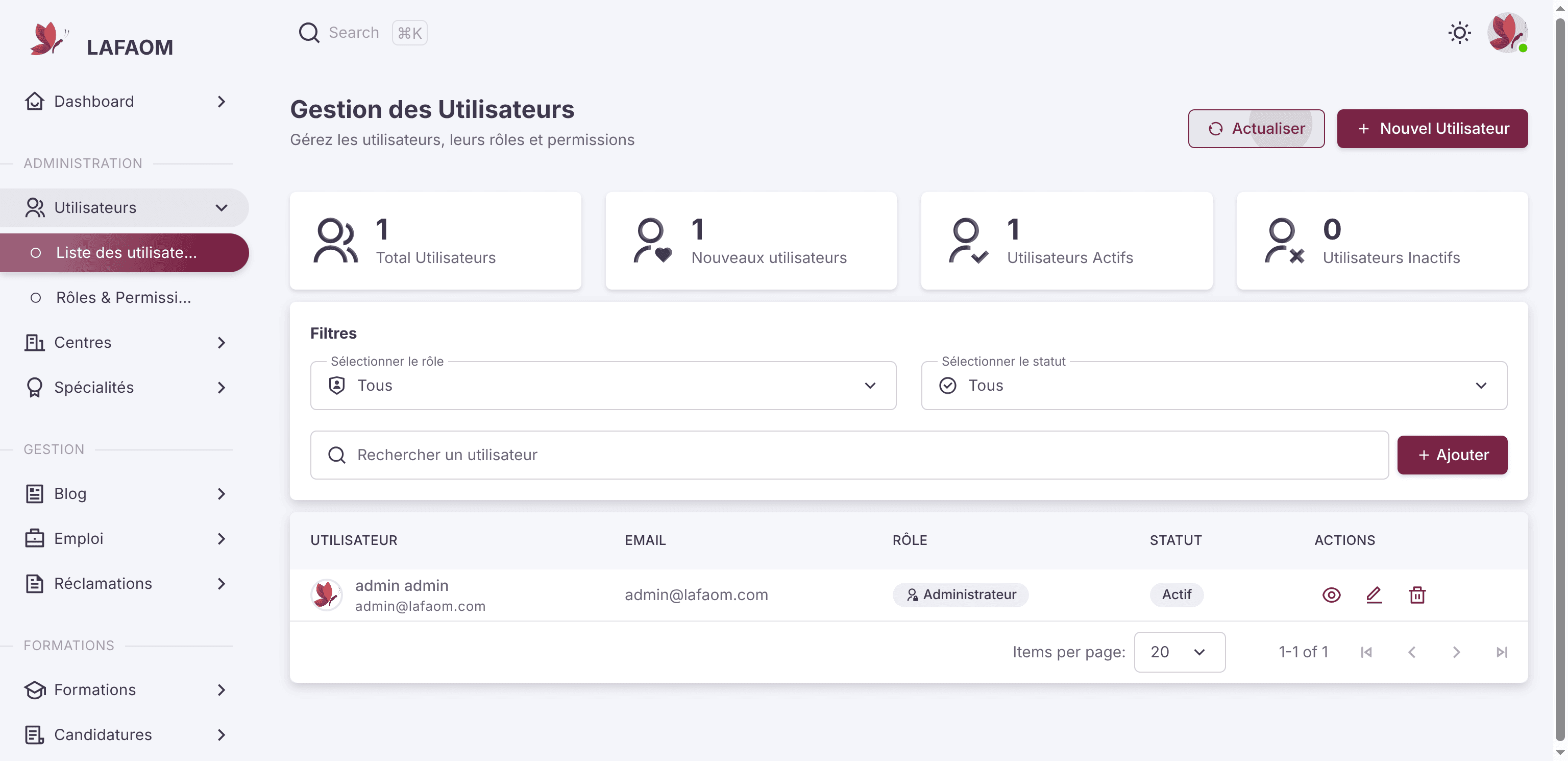Click the Actif status badge
Image resolution: width=1568 pixels, height=761 pixels.
pyautogui.click(x=1176, y=594)
